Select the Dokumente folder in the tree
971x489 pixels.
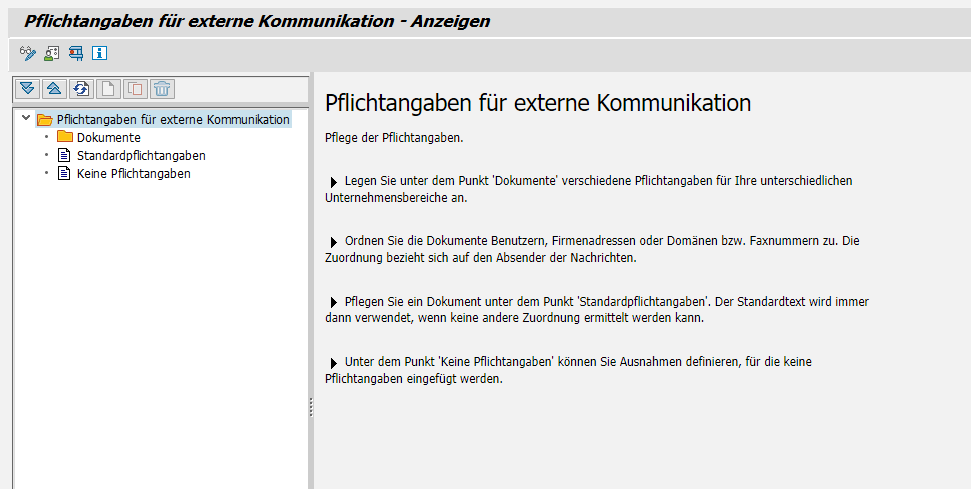click(x=108, y=137)
